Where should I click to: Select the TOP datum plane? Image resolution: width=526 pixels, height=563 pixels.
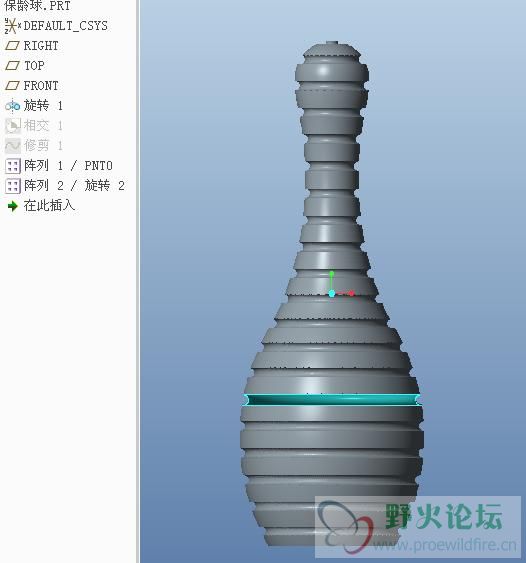point(34,66)
